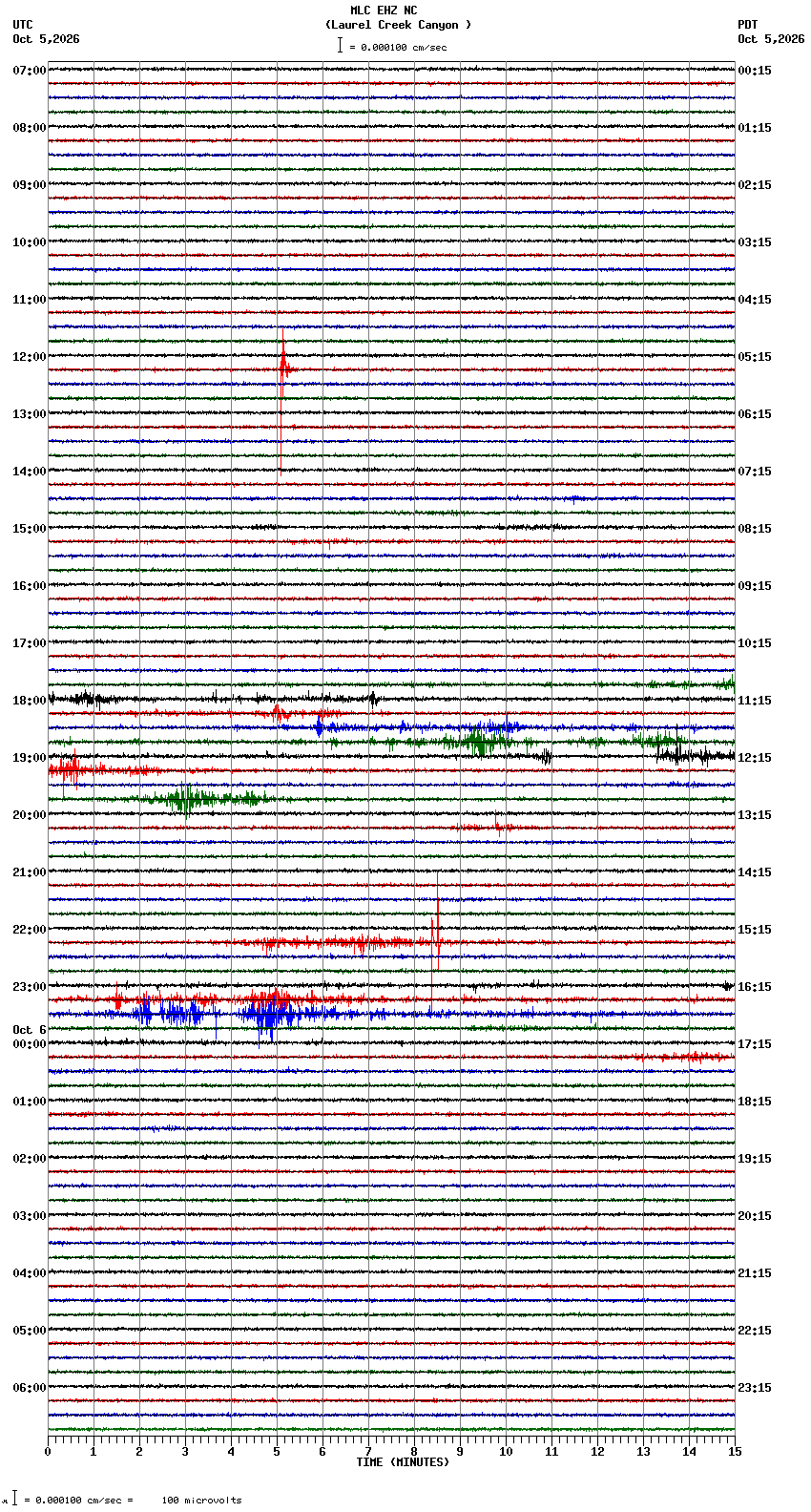Click the top scale text '= 0.000100 cm/sec'
Image resolution: width=811 pixels, height=1512 pixels.
pos(398,47)
